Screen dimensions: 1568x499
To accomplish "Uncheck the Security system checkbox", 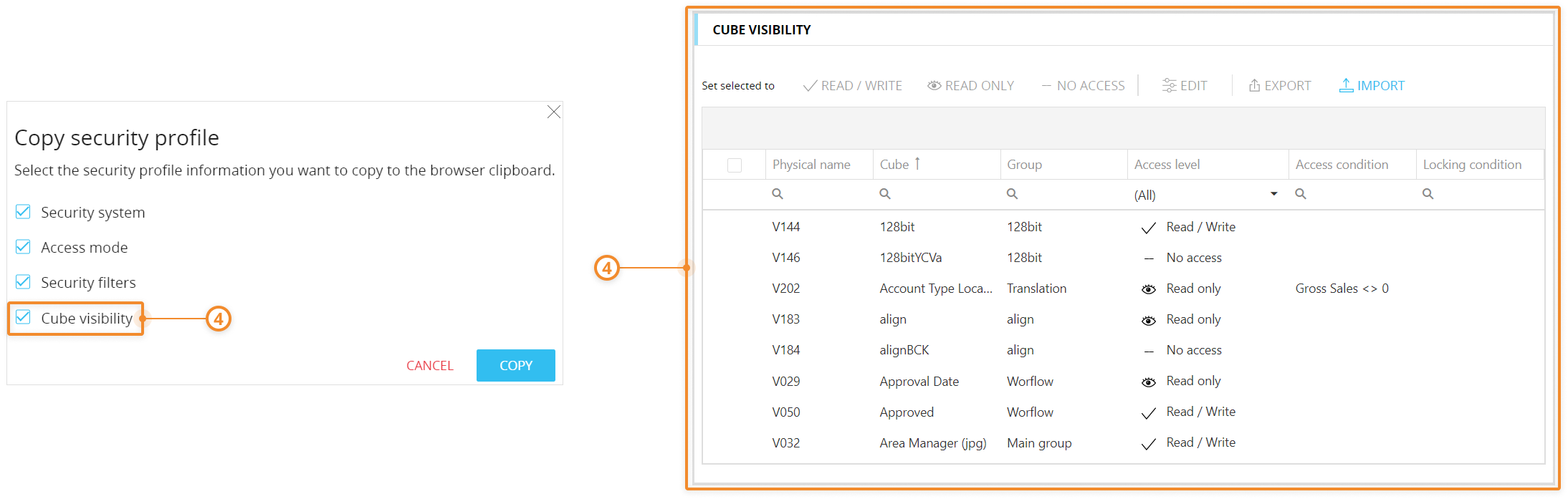I will point(23,212).
